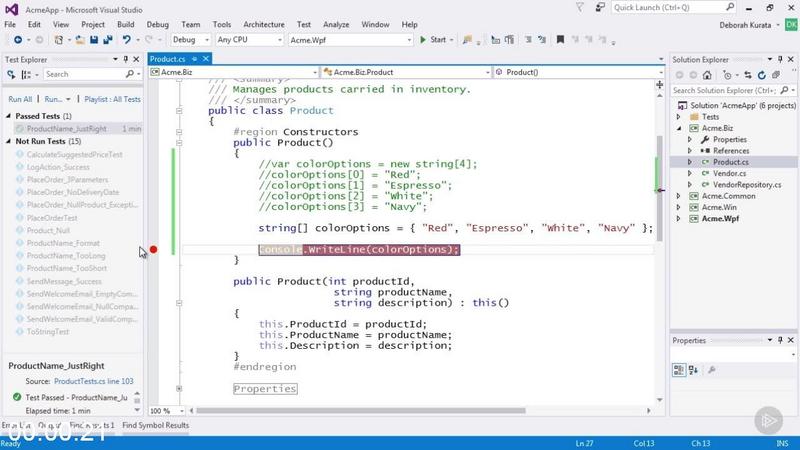Open the File menu
The image size is (800, 450).
click(x=10, y=24)
